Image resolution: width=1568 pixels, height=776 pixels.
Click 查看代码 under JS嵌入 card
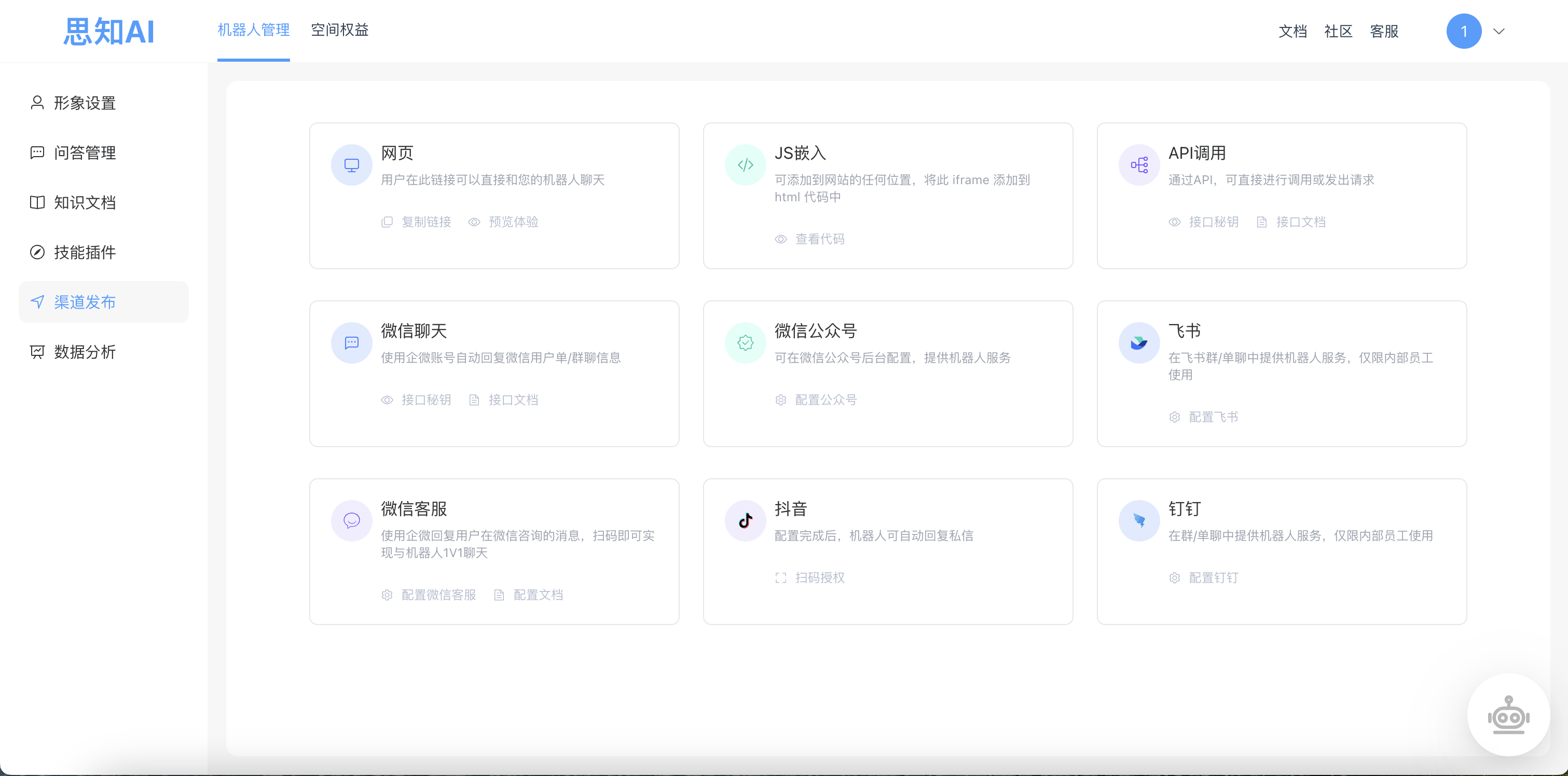pos(819,239)
